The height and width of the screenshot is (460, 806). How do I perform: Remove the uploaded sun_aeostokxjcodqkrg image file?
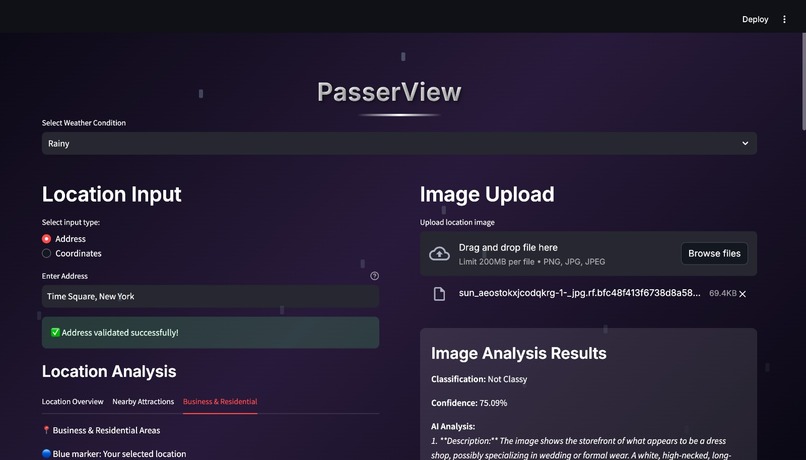click(742, 294)
